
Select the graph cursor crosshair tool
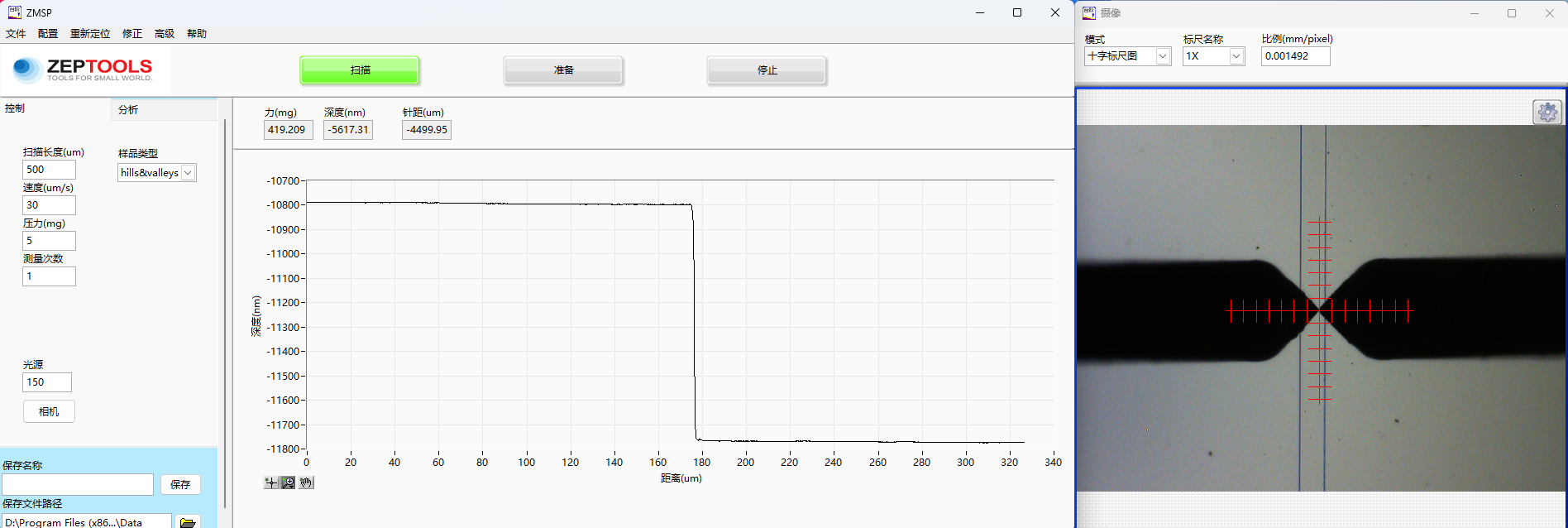click(x=271, y=482)
